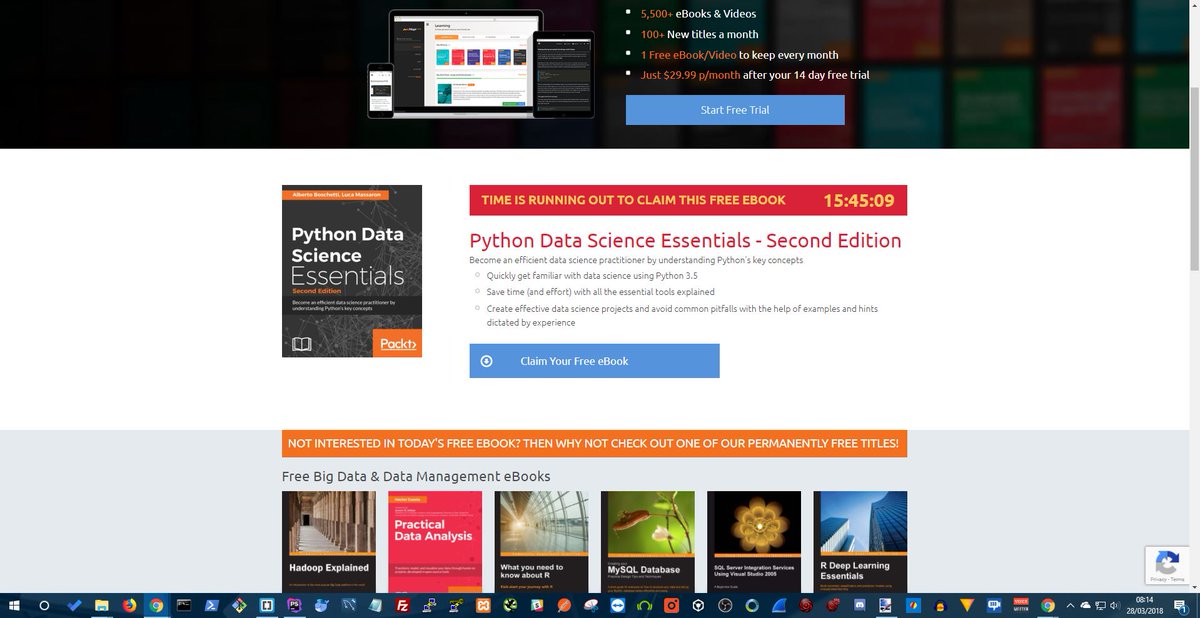
Task: Claim Your Free eBook button
Action: [x=594, y=361]
